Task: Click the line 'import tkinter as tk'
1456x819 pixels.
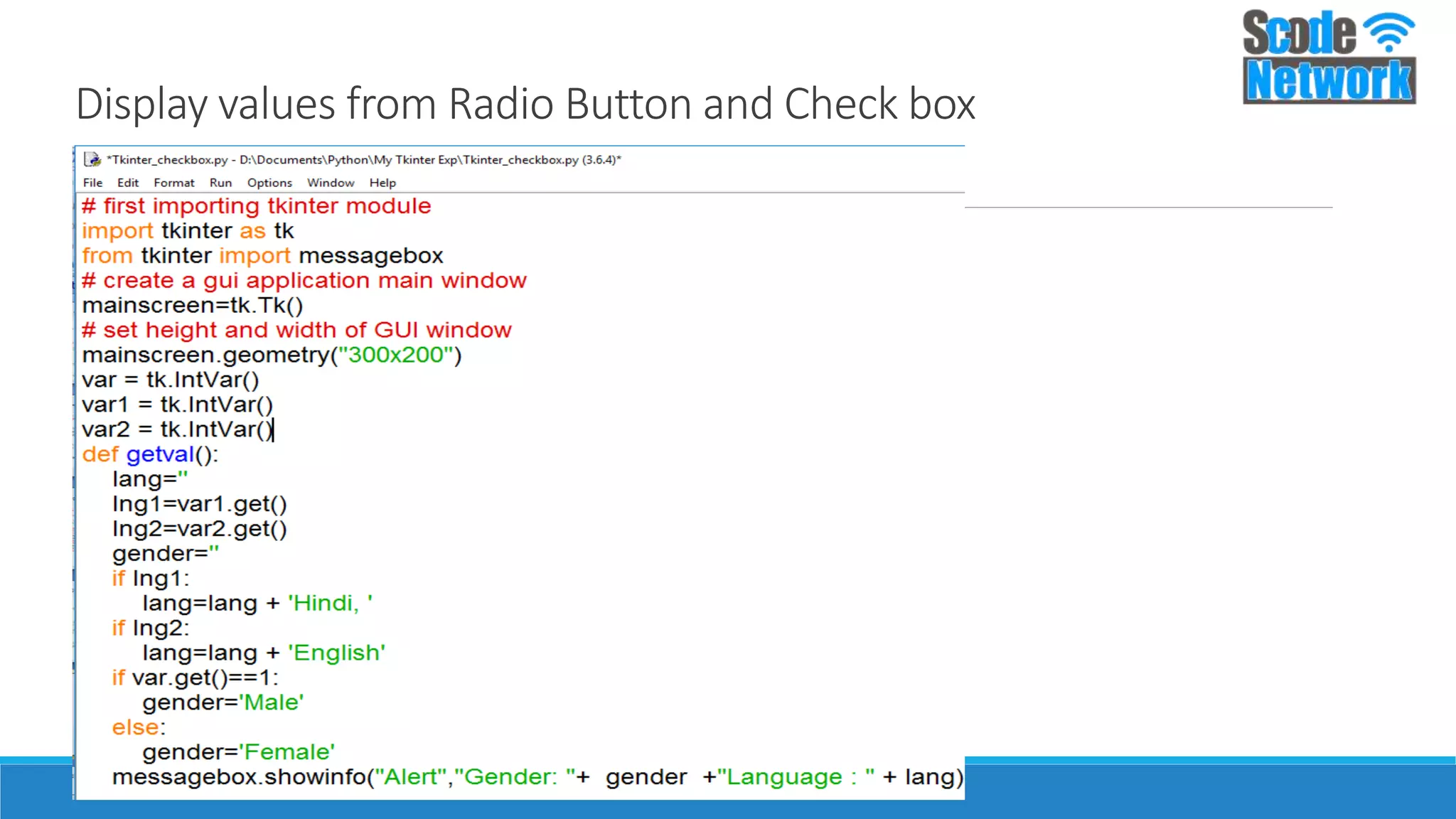Action: (x=188, y=231)
